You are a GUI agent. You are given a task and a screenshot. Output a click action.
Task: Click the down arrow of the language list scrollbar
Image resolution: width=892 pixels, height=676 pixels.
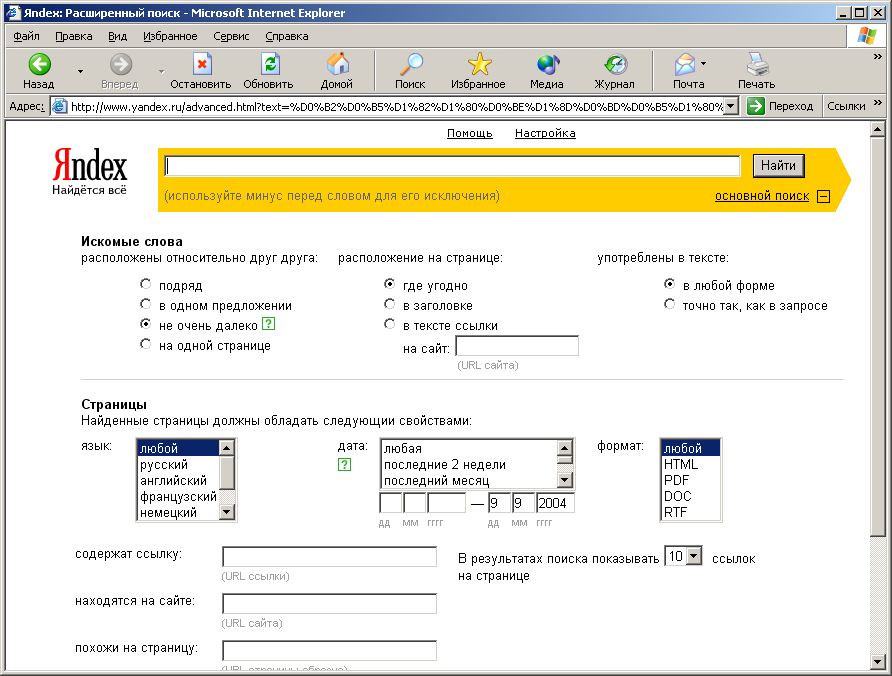tap(226, 512)
